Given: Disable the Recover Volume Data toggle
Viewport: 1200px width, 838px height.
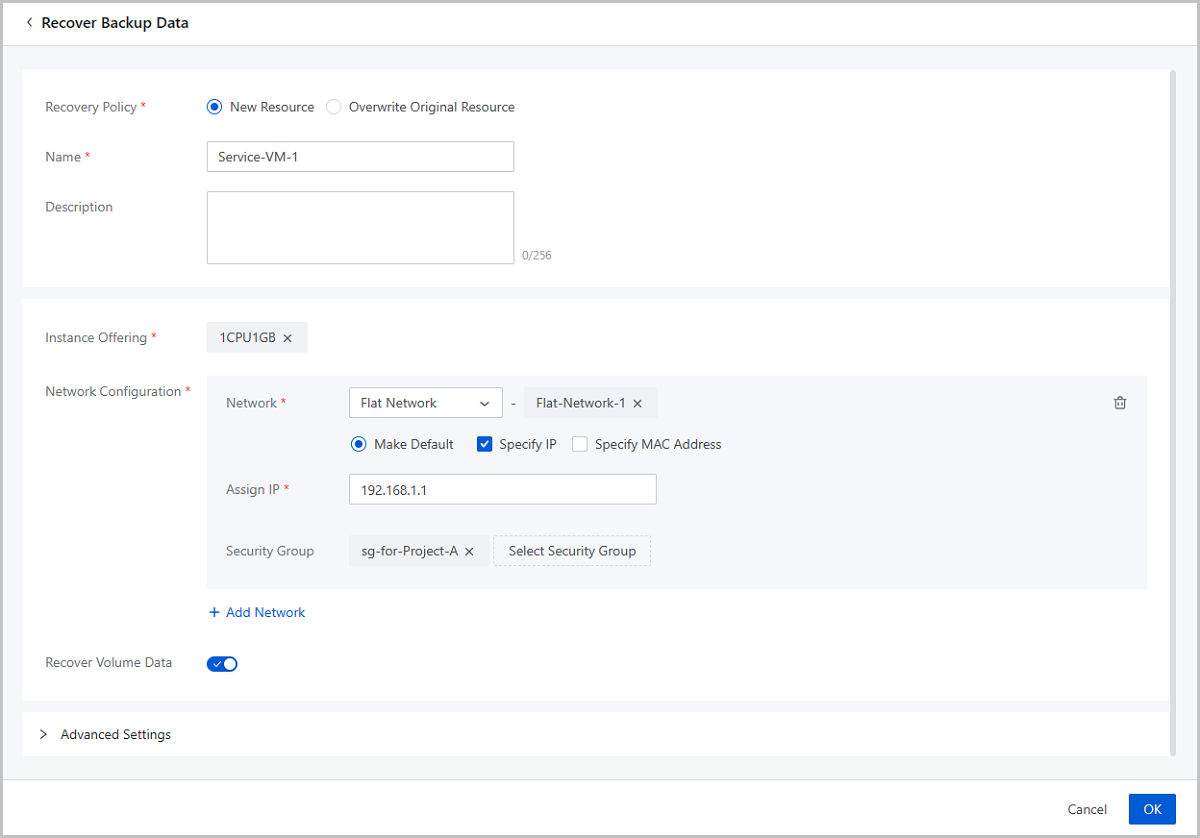Looking at the screenshot, I should click(222, 663).
